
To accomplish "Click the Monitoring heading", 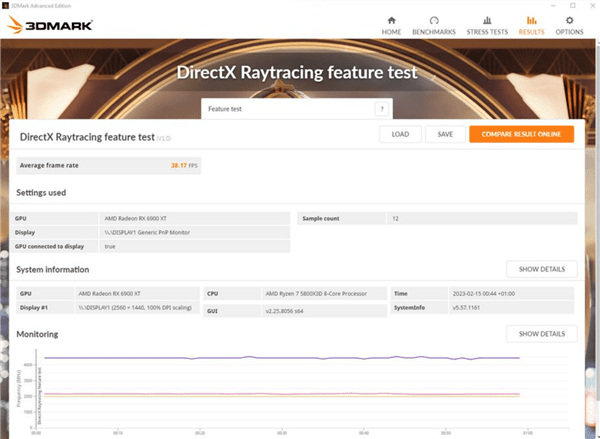I will tap(37, 334).
